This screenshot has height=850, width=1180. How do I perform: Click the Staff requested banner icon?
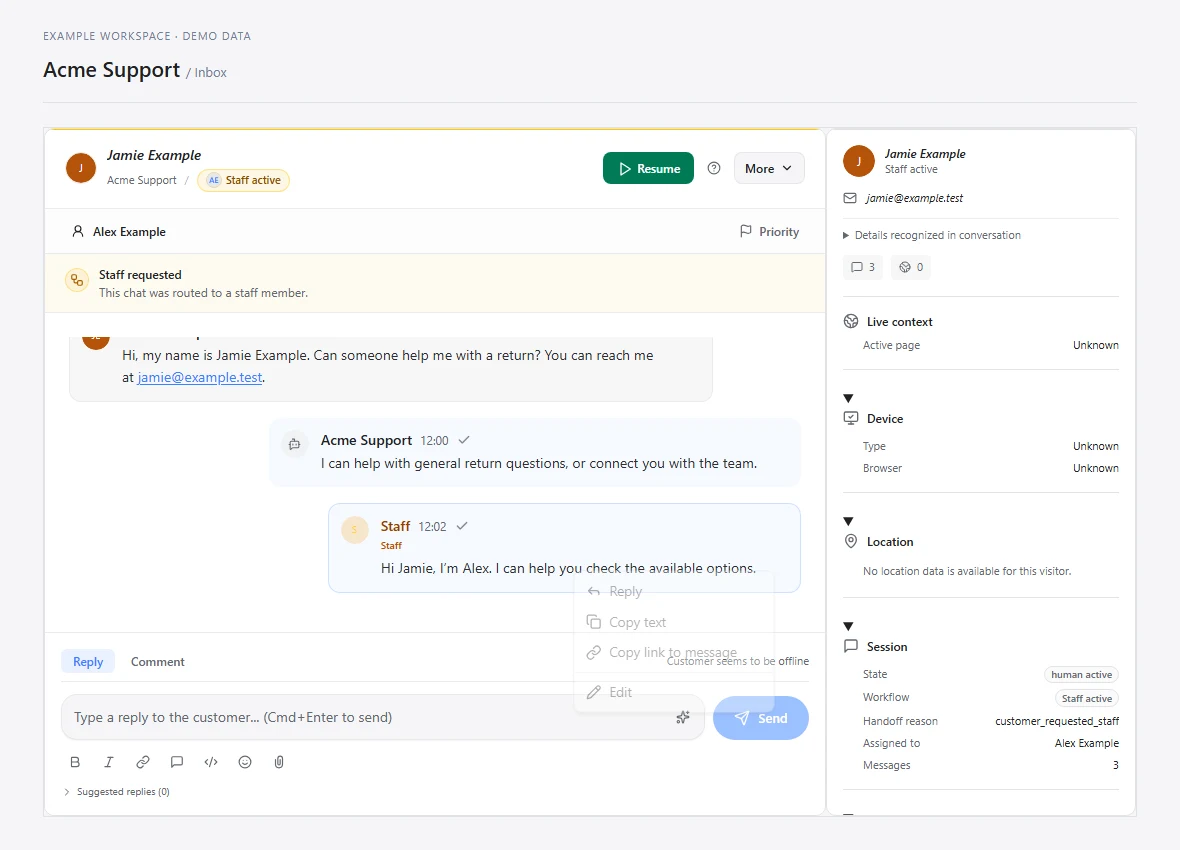(77, 281)
